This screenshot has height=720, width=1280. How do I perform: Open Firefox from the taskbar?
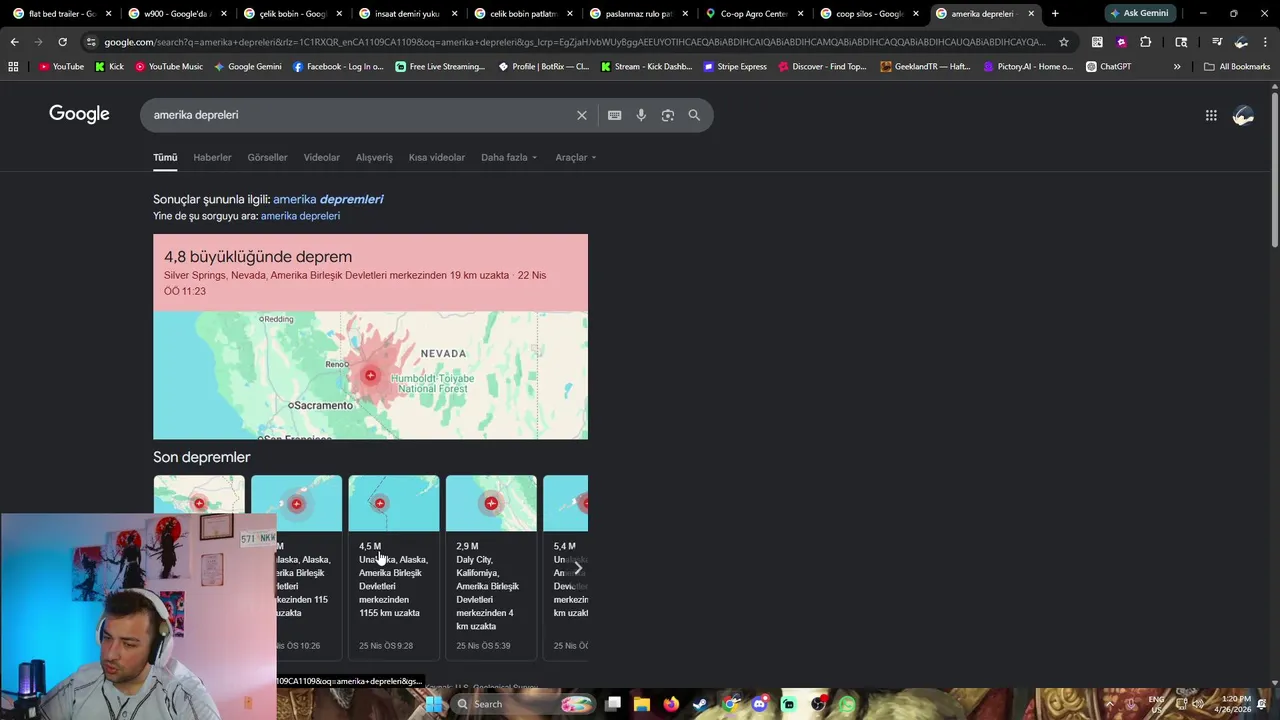[671, 704]
